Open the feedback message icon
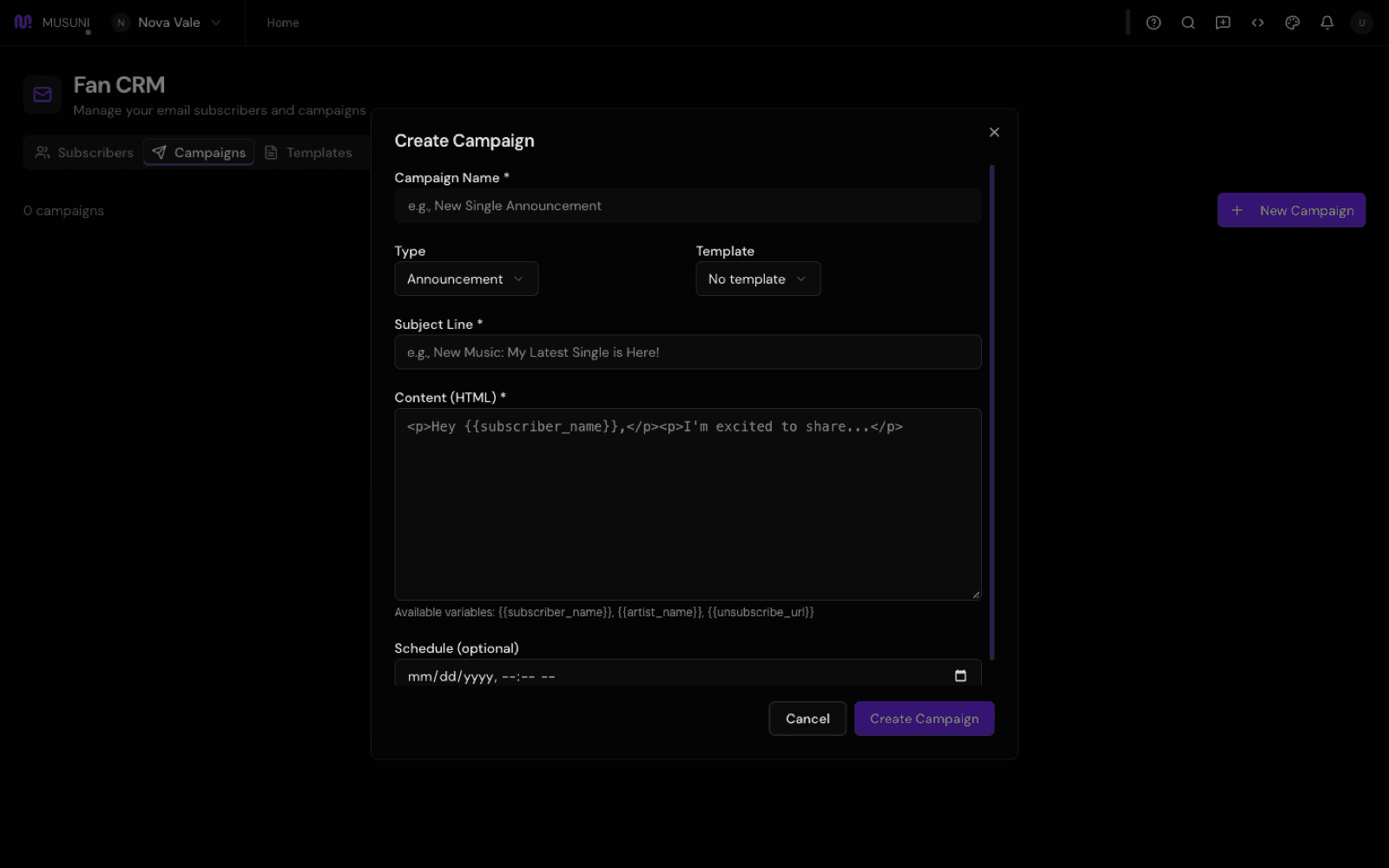1389x868 pixels. (x=1222, y=23)
